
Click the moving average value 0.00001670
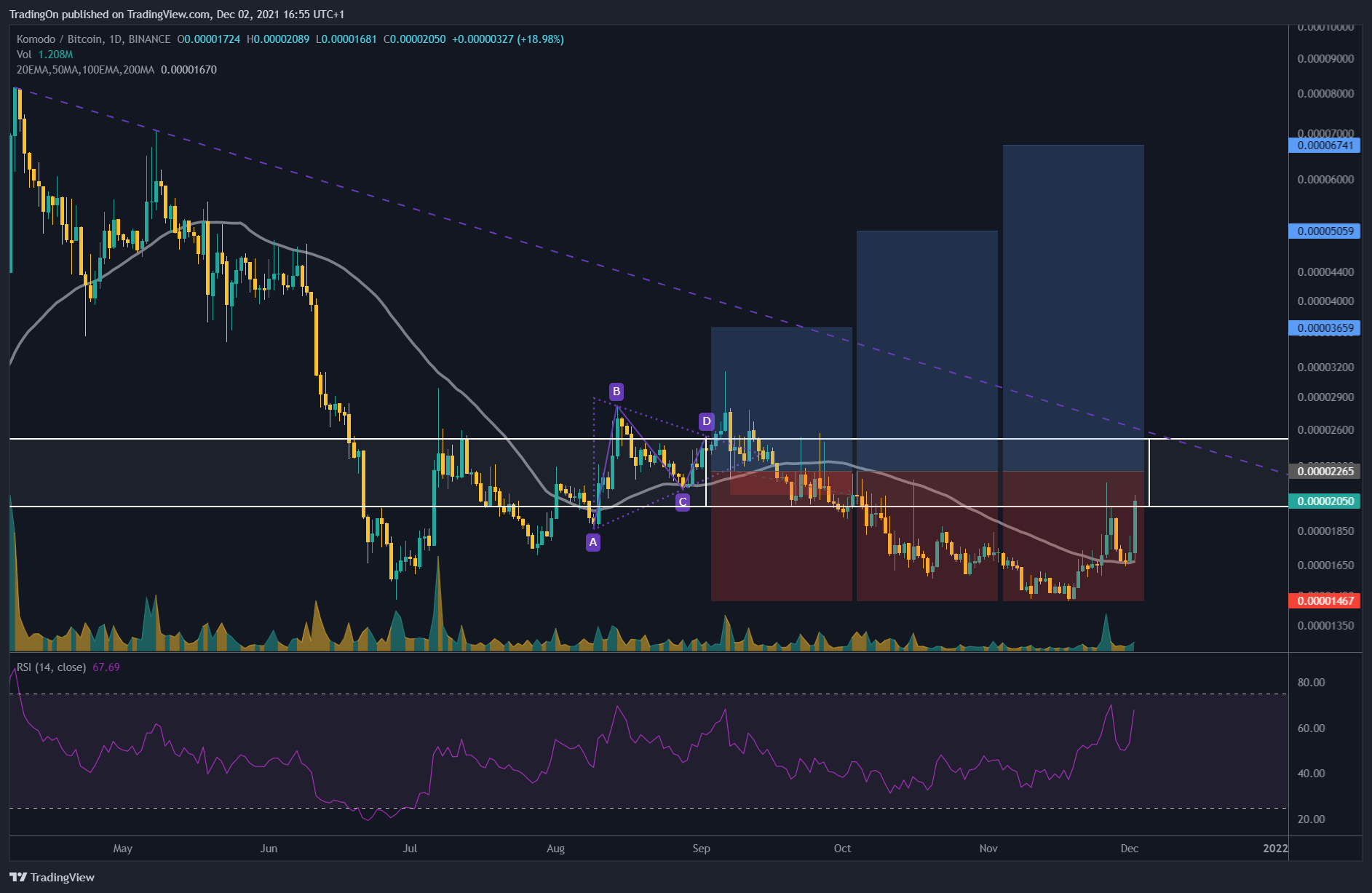189,70
